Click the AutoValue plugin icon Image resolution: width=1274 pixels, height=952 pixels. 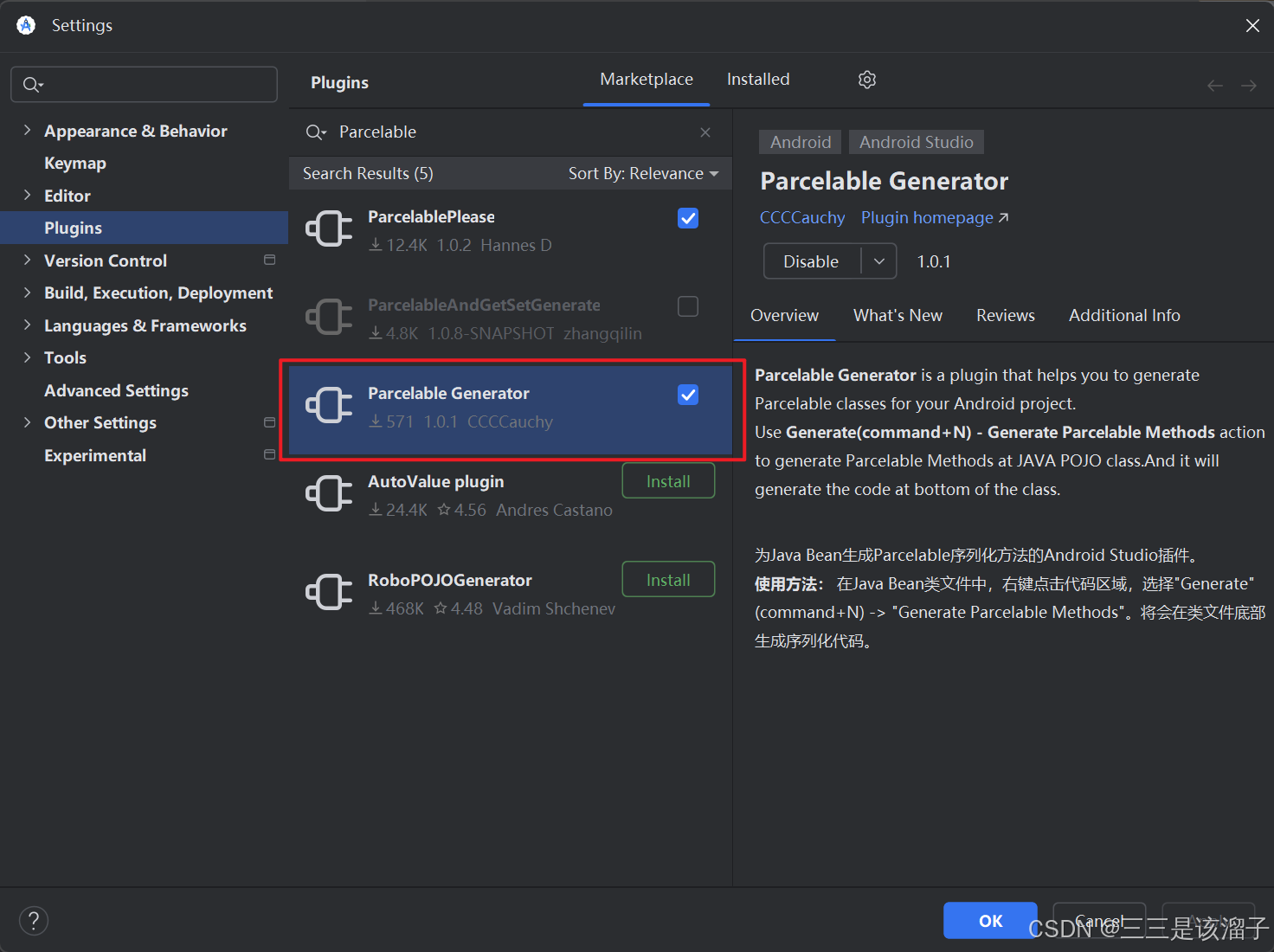coord(329,493)
